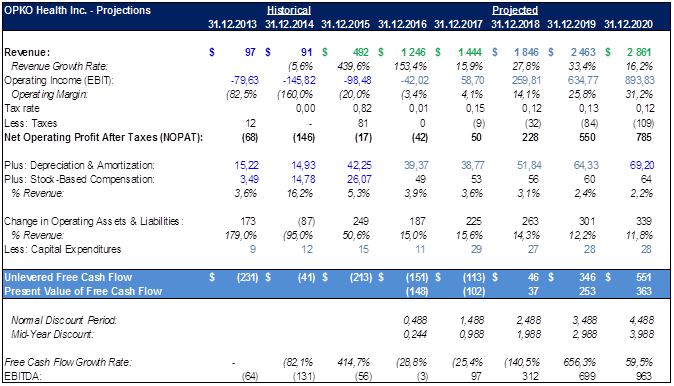Select Stock-Based Compensation value 14,78

point(303,179)
